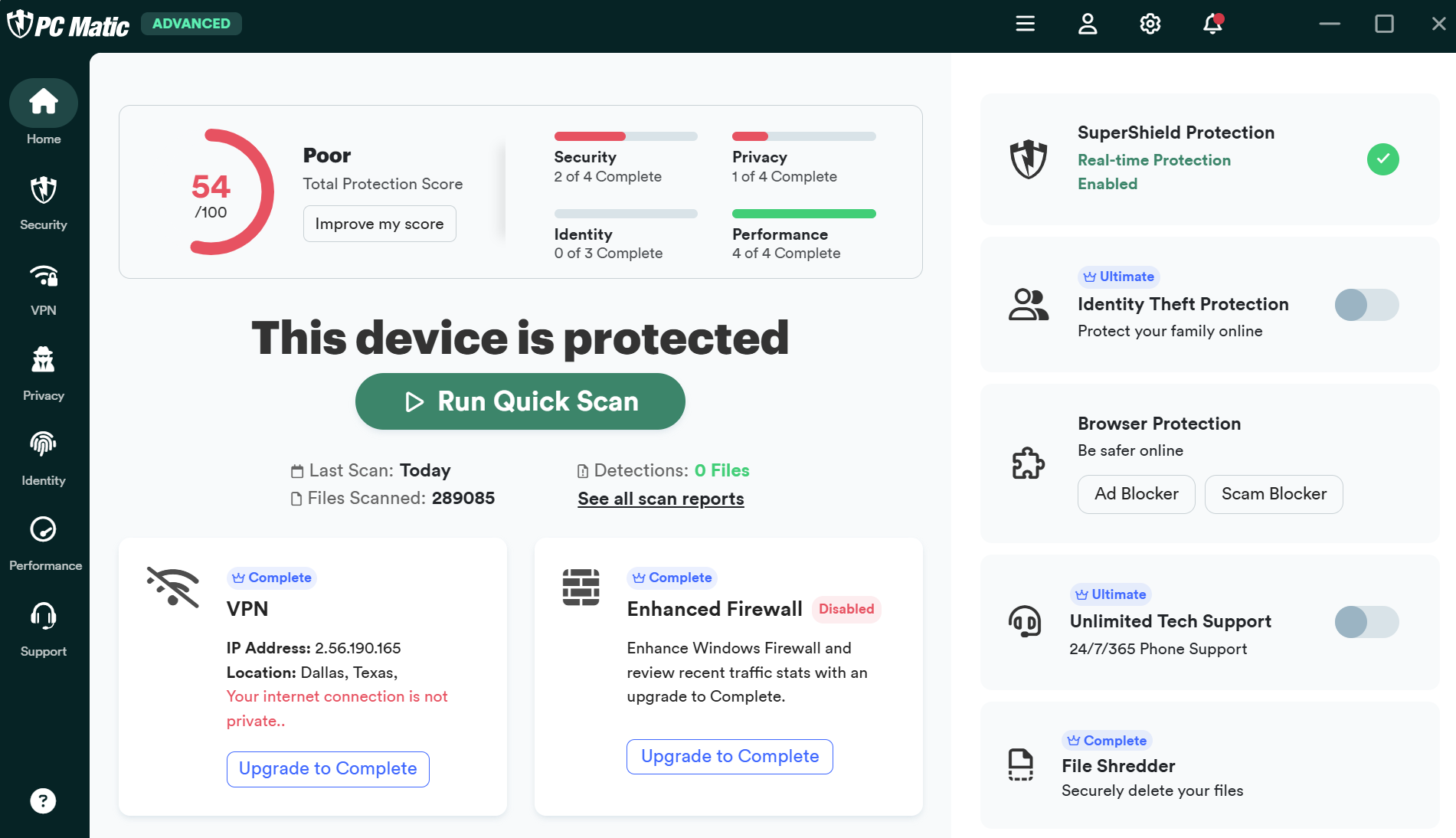Viewport: 1456px width, 838px height.
Task: Click the Security progress bar
Action: point(626,136)
